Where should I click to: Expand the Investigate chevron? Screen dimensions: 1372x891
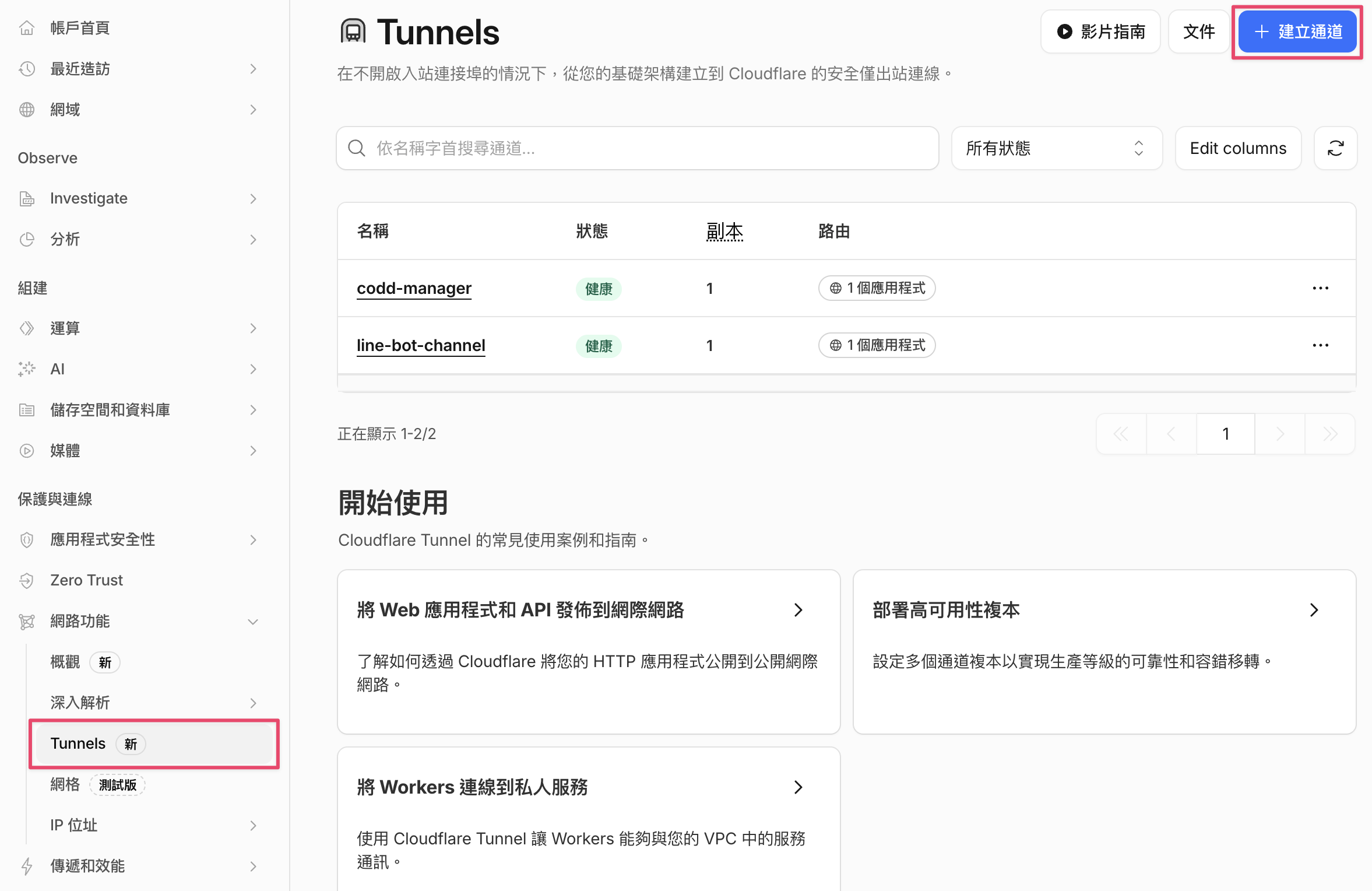(253, 199)
